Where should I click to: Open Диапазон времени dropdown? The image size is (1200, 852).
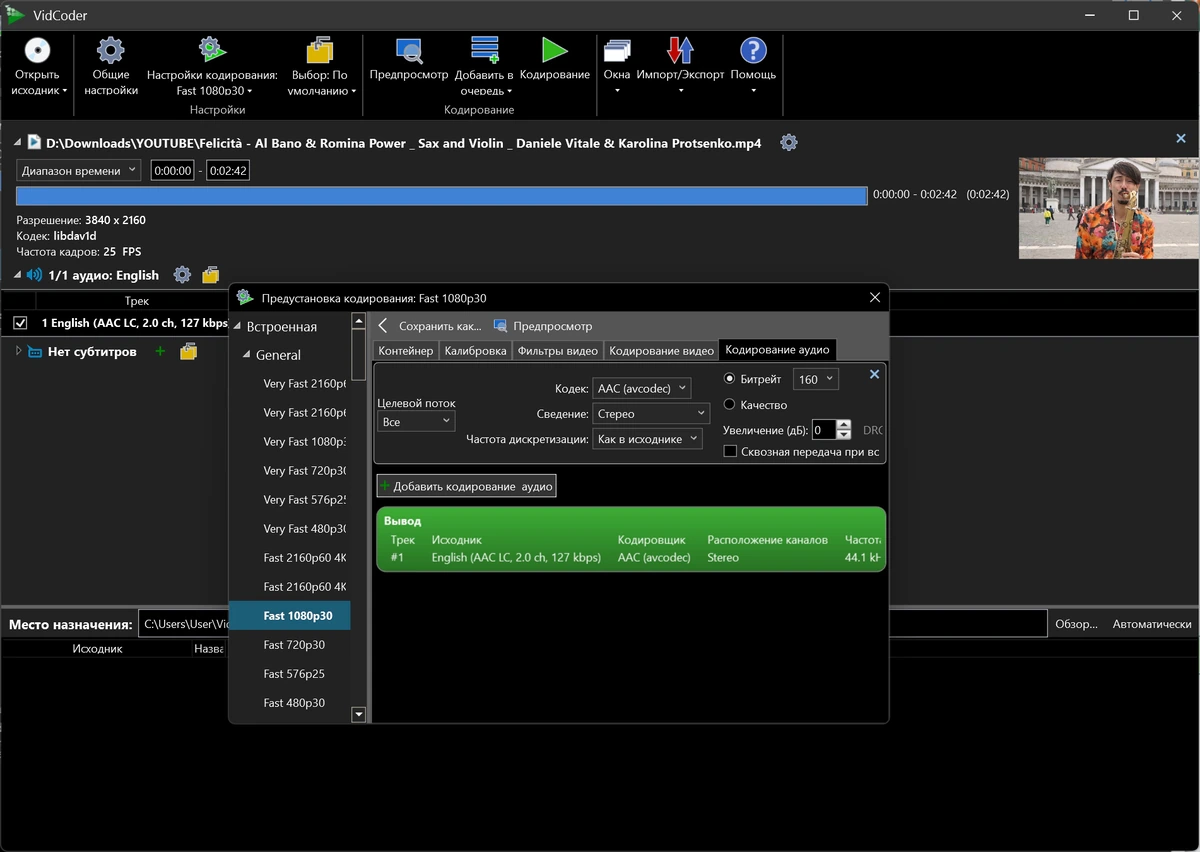(79, 171)
